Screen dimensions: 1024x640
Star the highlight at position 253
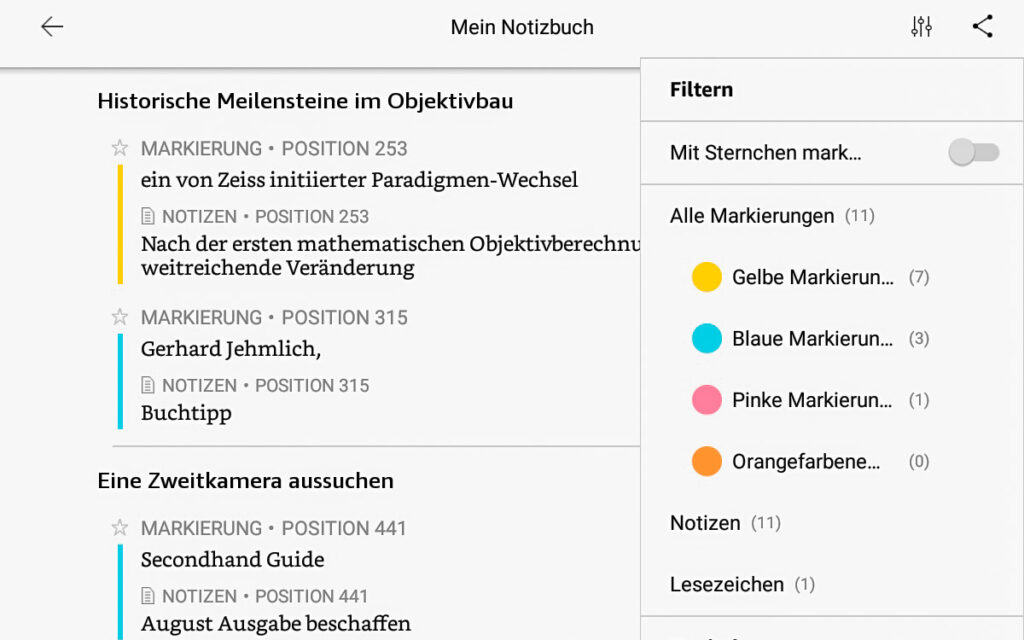click(120, 149)
